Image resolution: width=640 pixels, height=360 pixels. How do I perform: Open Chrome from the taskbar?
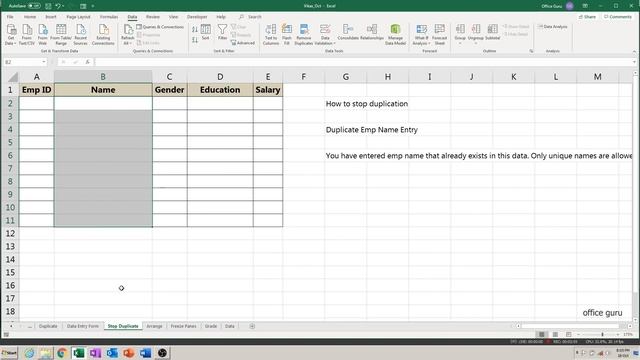[x=62, y=353]
